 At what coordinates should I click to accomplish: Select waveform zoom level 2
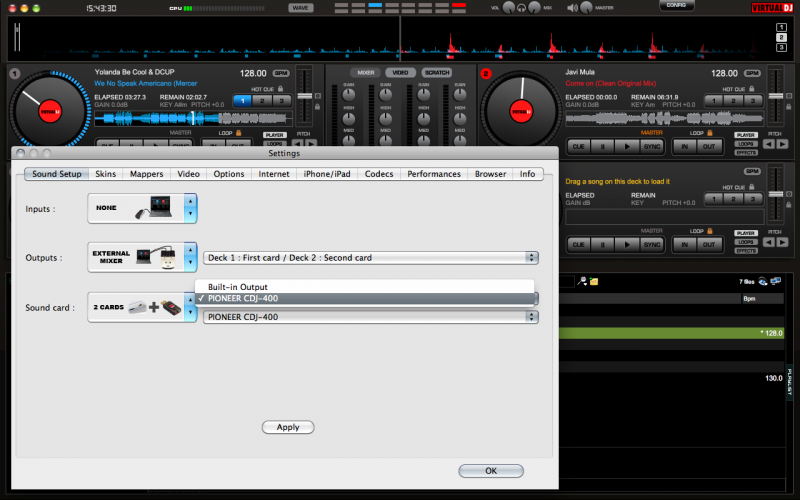point(781,37)
